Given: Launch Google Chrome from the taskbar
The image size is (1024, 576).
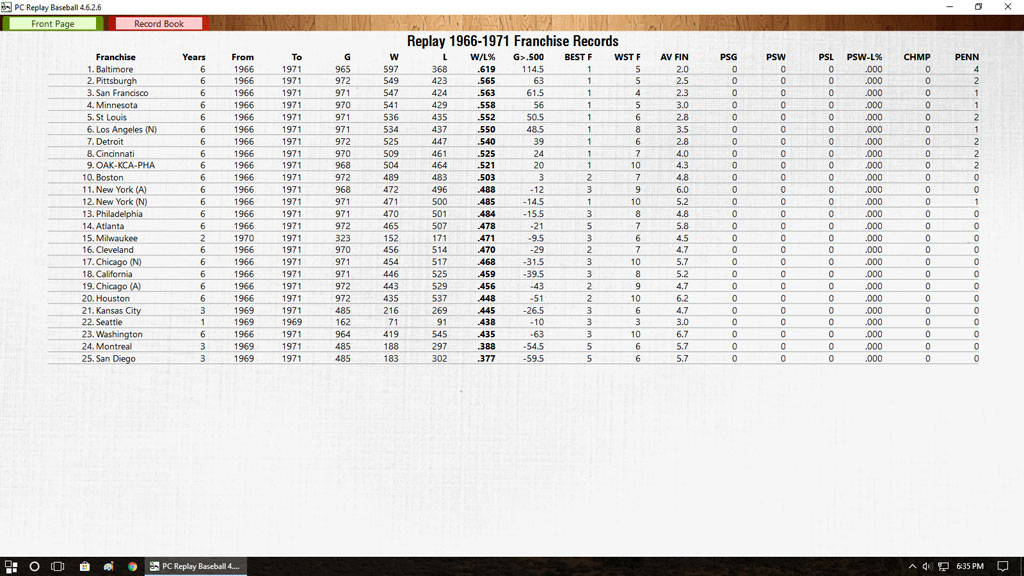Looking at the screenshot, I should pos(132,566).
